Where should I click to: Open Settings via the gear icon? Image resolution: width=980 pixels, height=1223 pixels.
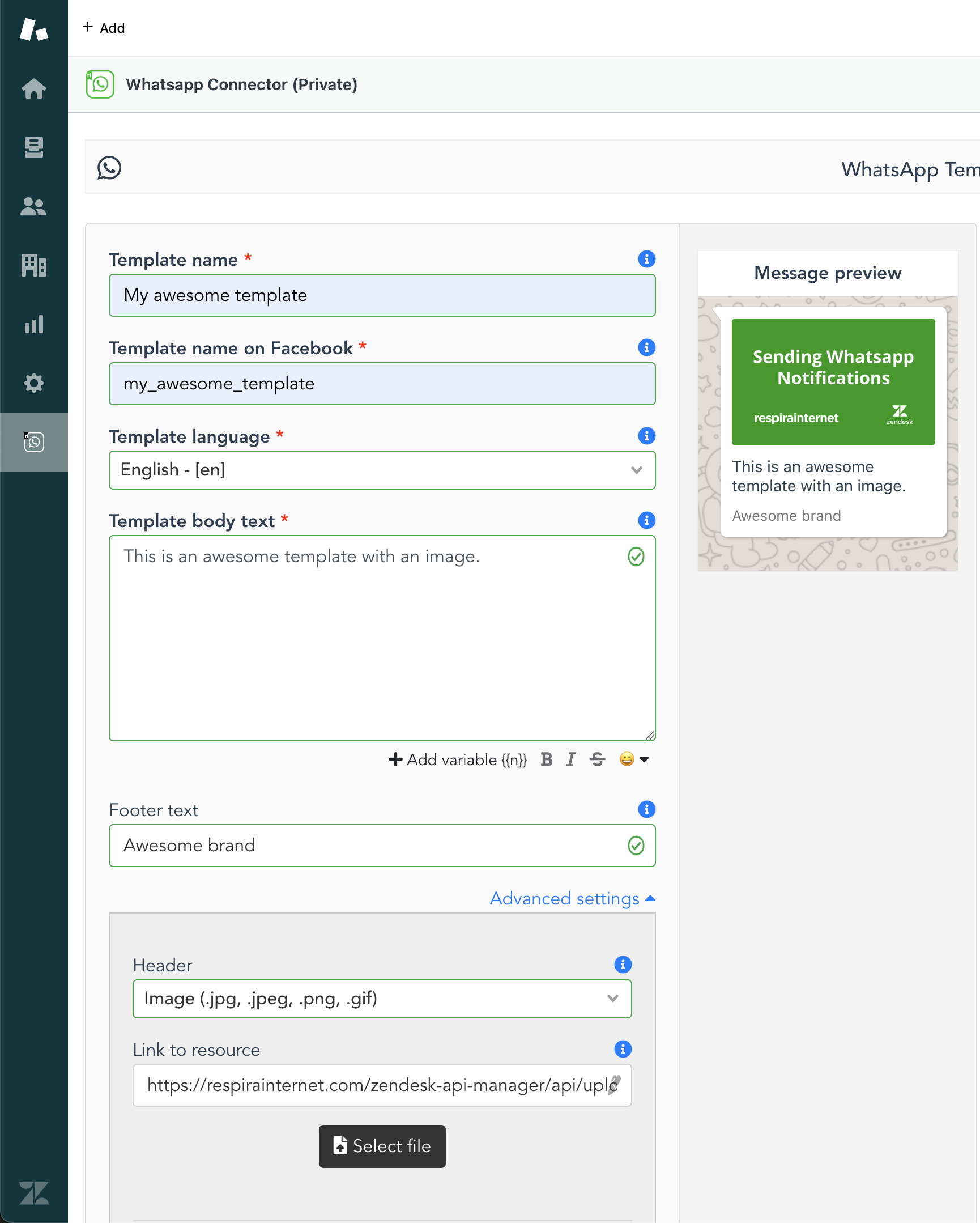pyautogui.click(x=34, y=383)
